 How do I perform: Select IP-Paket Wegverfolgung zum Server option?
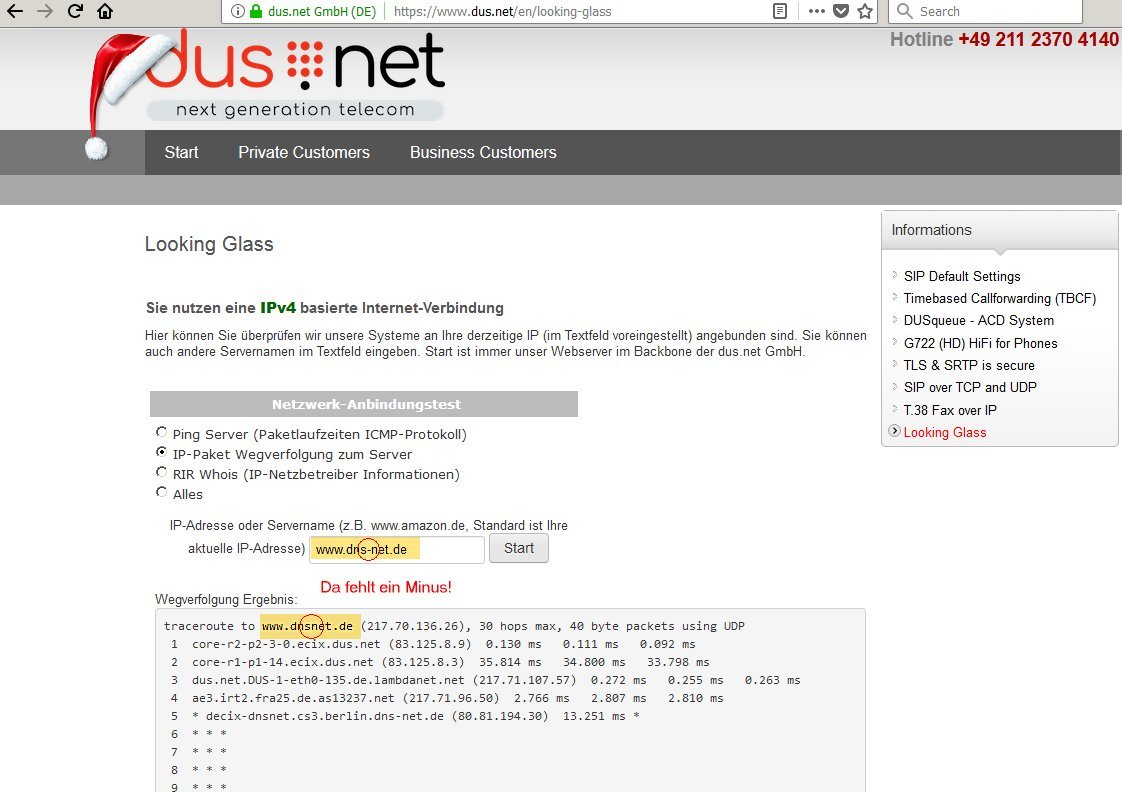coord(162,453)
